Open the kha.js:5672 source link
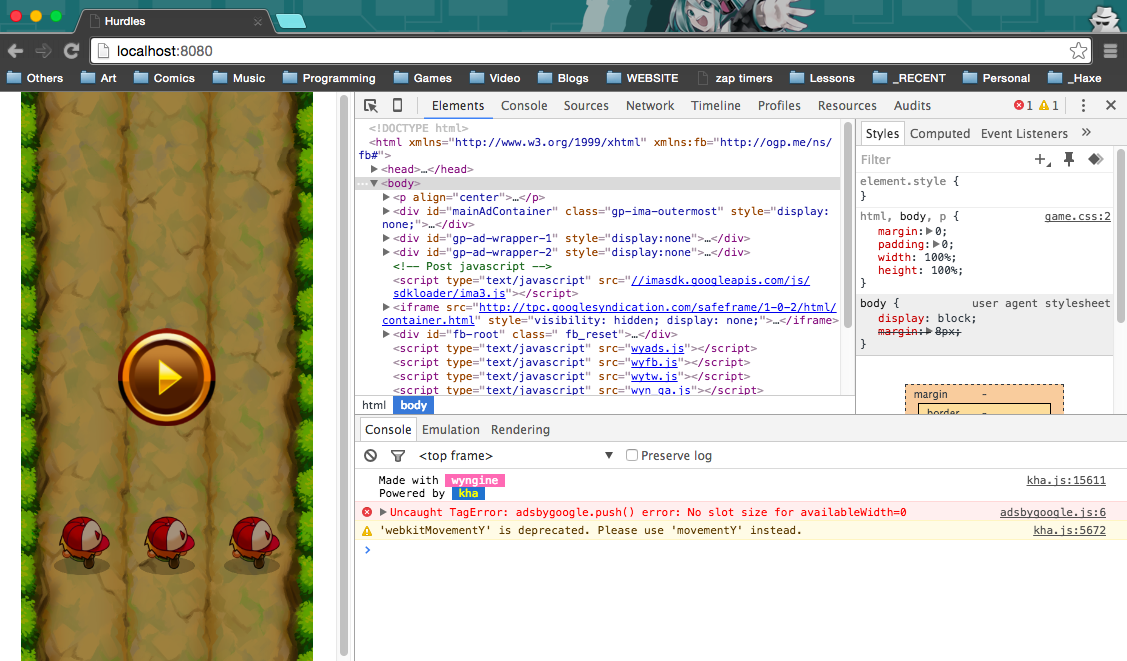The width and height of the screenshot is (1127, 661). click(1070, 530)
